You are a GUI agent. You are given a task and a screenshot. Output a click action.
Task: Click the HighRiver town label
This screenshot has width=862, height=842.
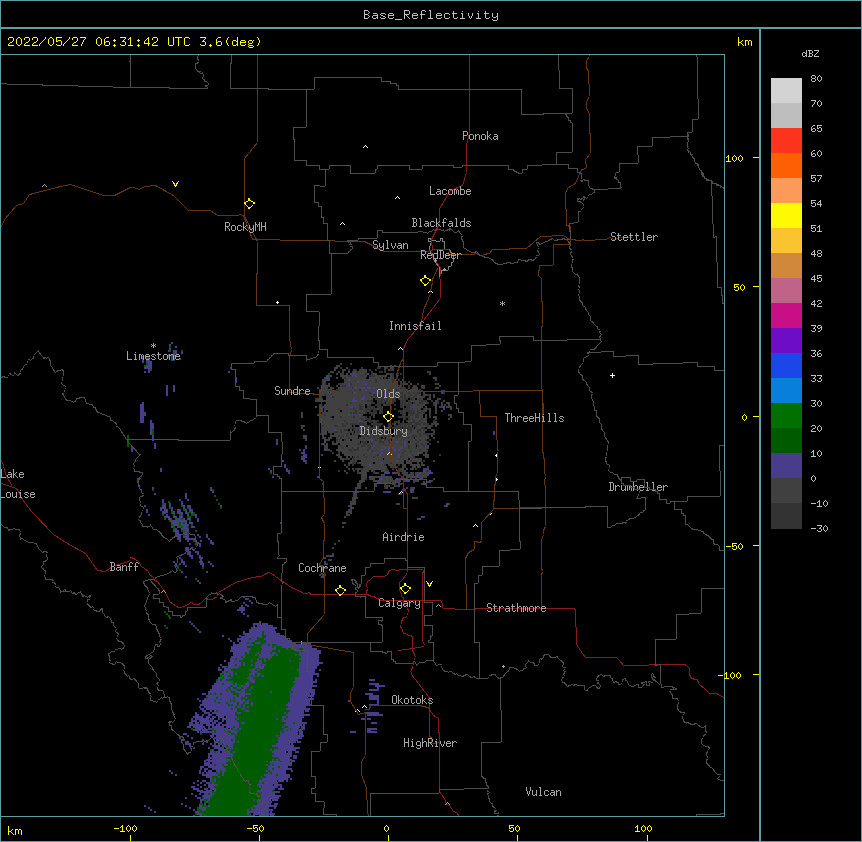pos(430,743)
